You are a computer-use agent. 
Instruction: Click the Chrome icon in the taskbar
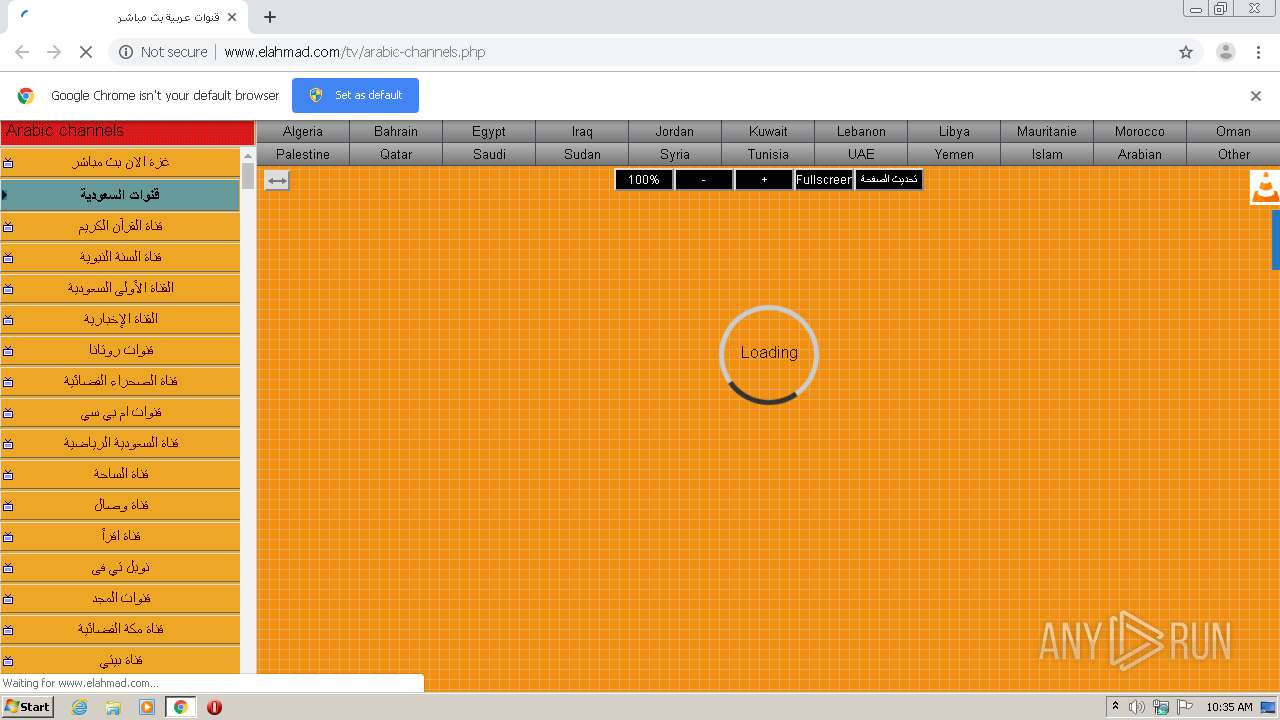pyautogui.click(x=180, y=707)
